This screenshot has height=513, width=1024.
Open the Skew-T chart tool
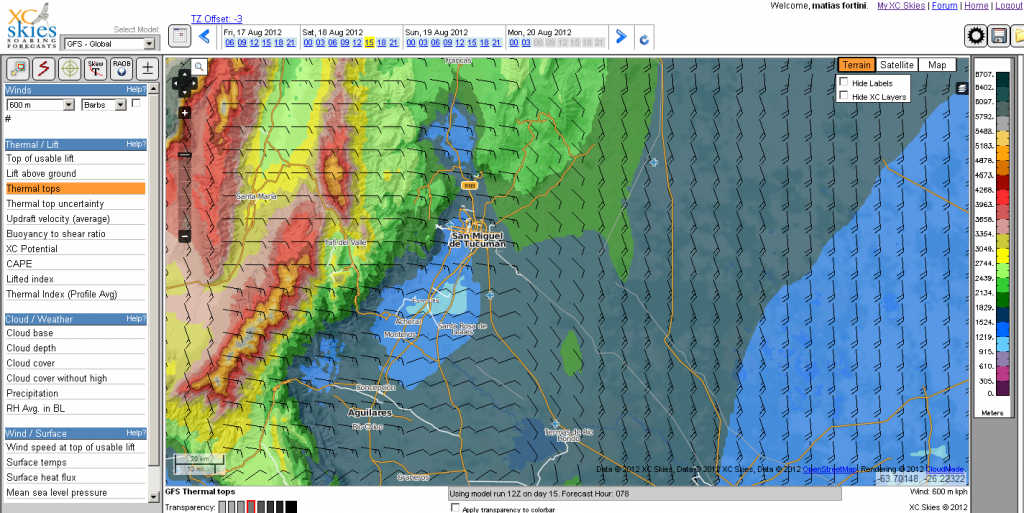tap(95, 68)
